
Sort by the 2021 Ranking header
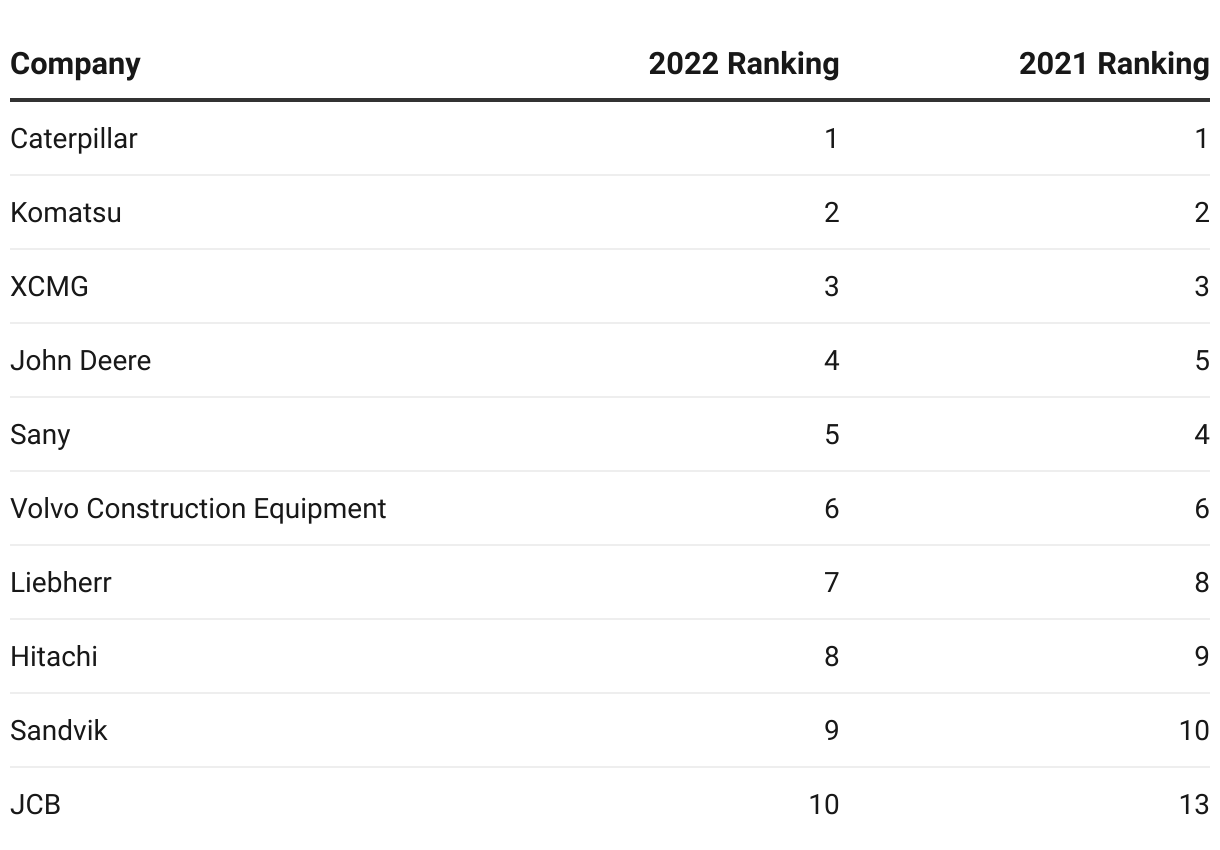(1114, 64)
